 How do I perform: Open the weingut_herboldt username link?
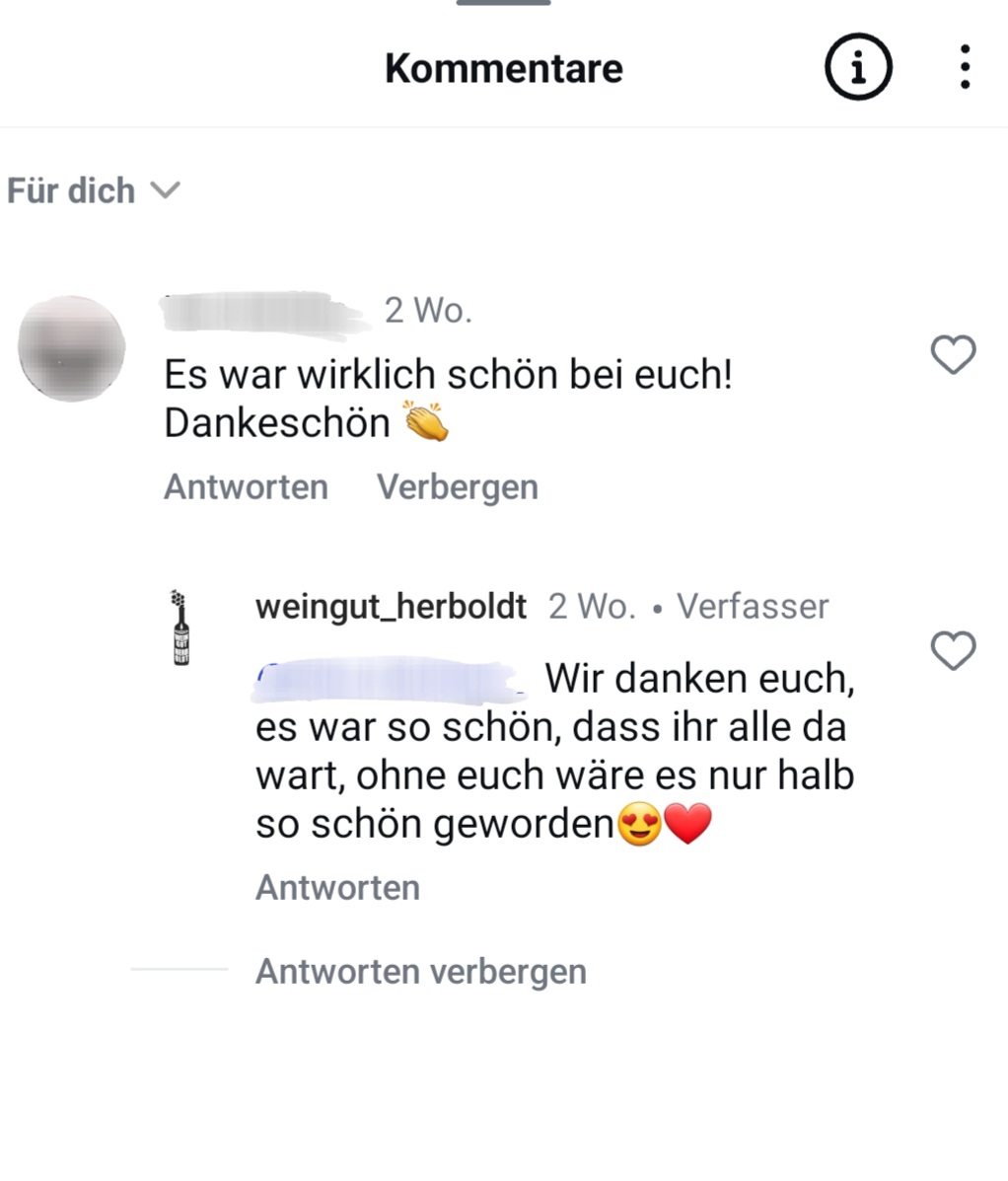pos(391,607)
